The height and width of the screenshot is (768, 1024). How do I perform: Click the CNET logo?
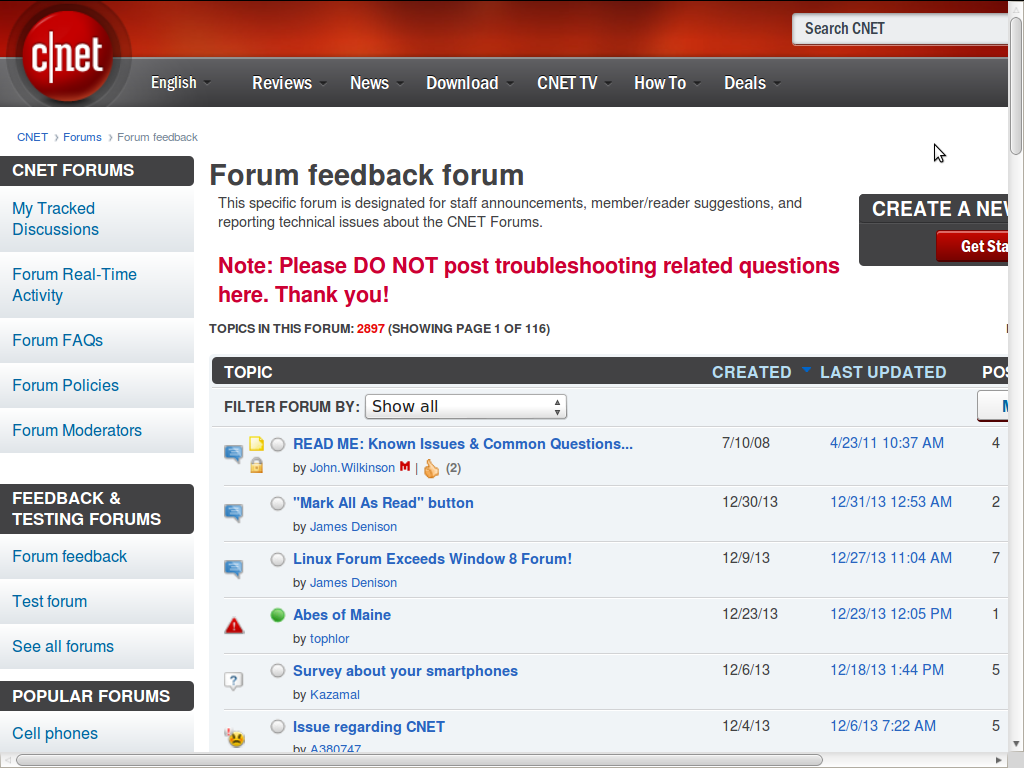pos(67,54)
